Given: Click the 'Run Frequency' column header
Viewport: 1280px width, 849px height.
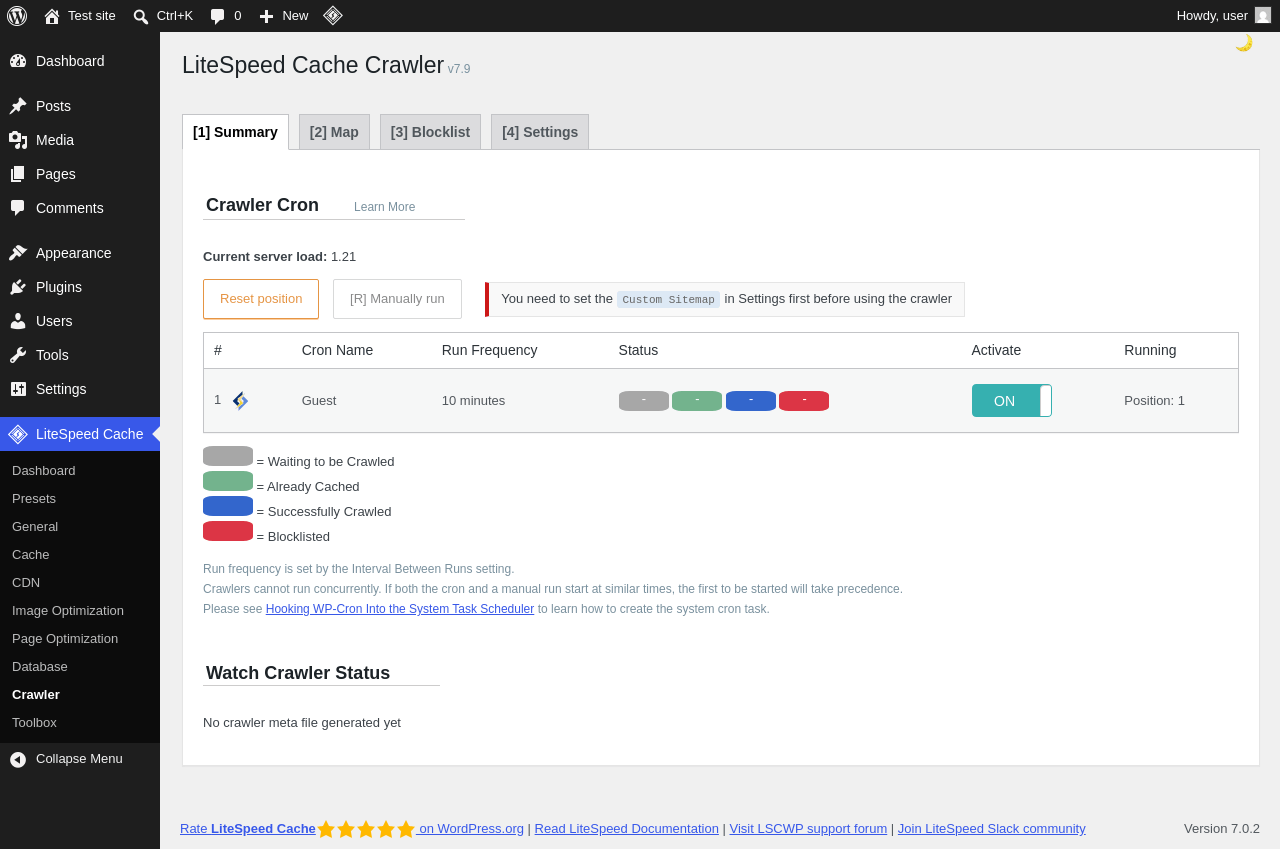Looking at the screenshot, I should [x=490, y=350].
